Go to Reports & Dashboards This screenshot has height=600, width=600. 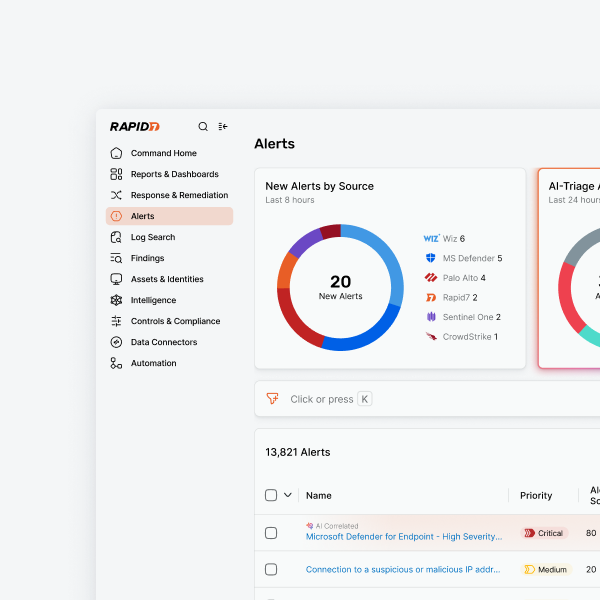coord(170,174)
